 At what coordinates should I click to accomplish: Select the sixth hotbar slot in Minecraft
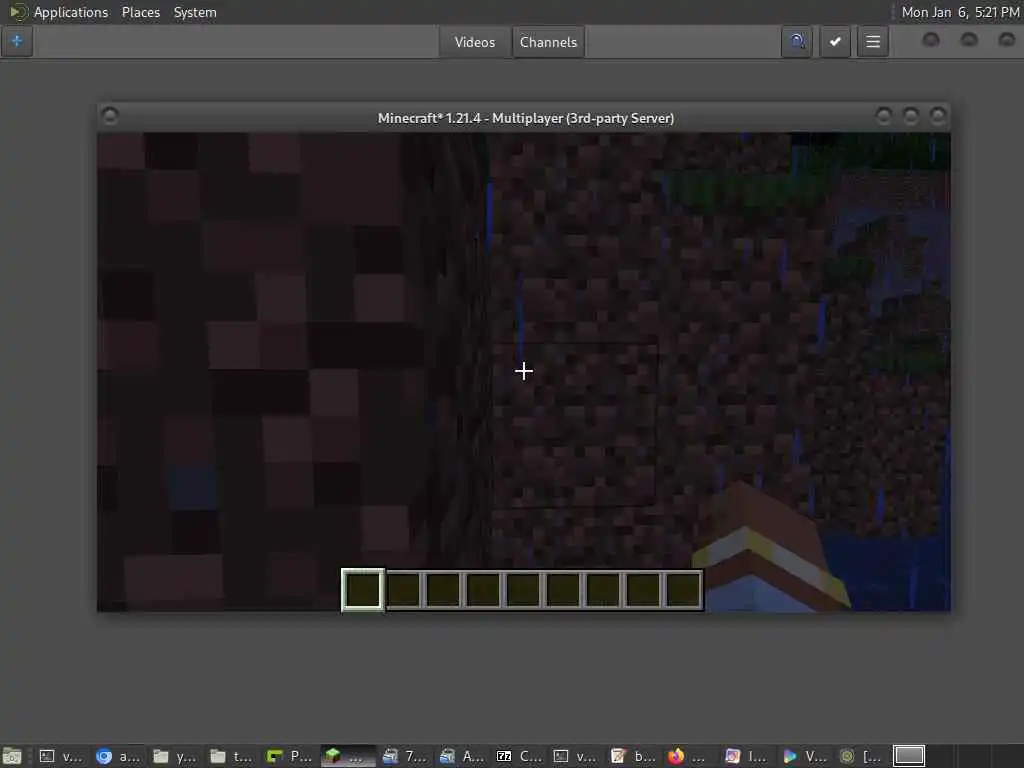(563, 590)
